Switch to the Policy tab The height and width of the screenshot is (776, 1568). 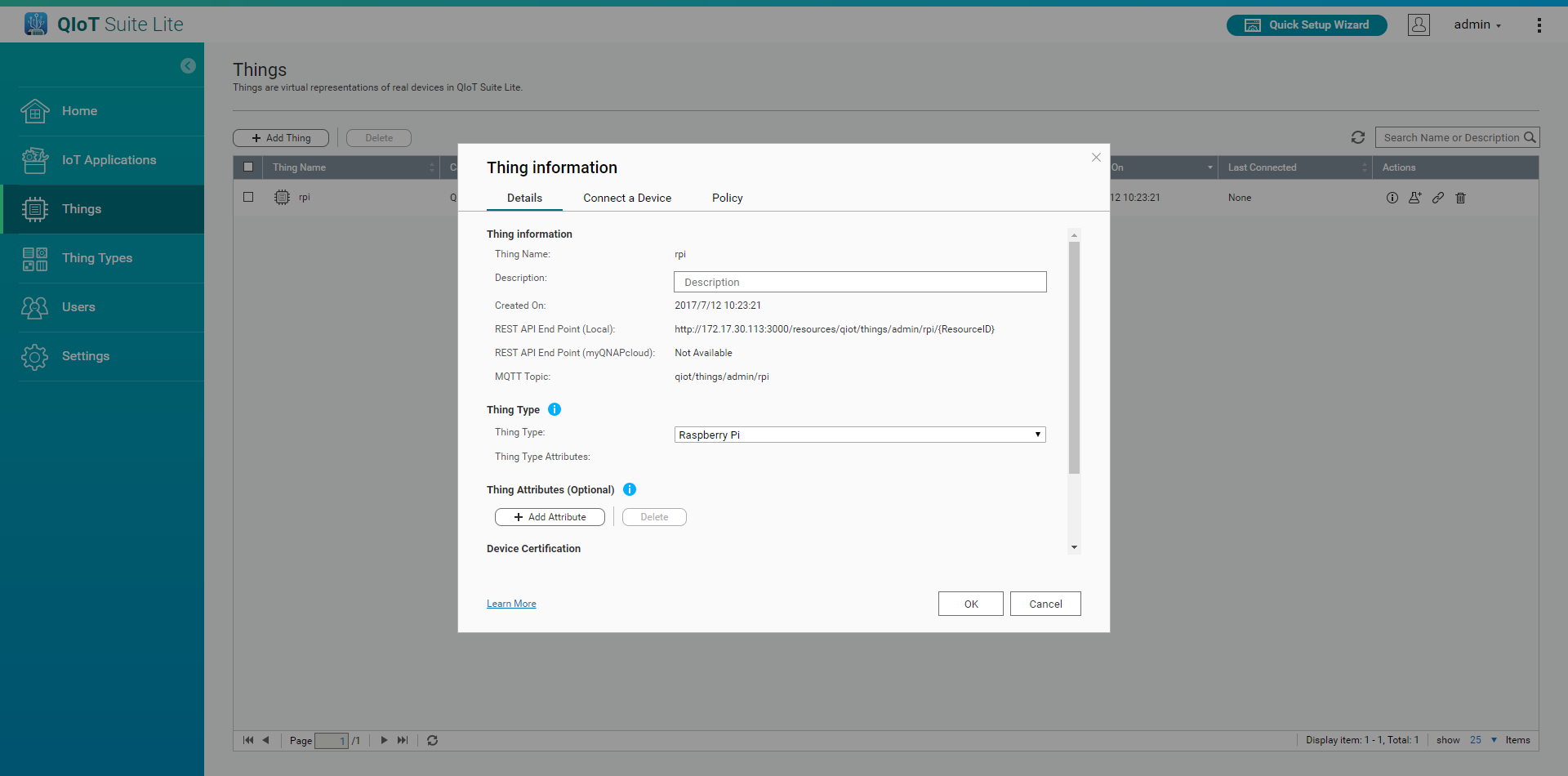pyautogui.click(x=727, y=198)
